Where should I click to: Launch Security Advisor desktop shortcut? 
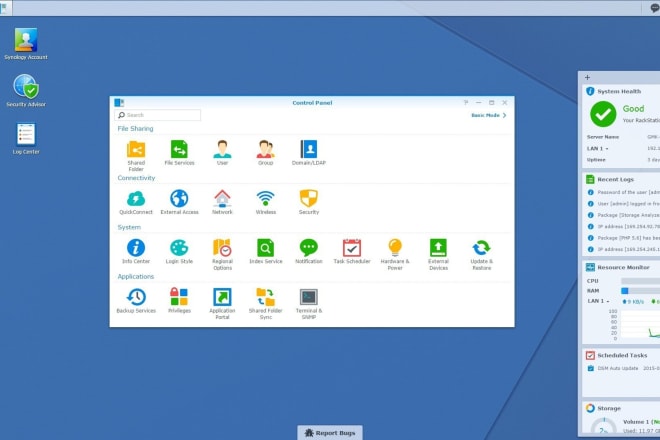click(26, 91)
